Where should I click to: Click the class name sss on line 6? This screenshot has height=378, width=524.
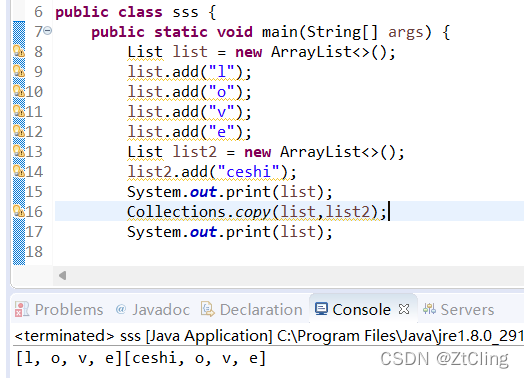[185, 12]
